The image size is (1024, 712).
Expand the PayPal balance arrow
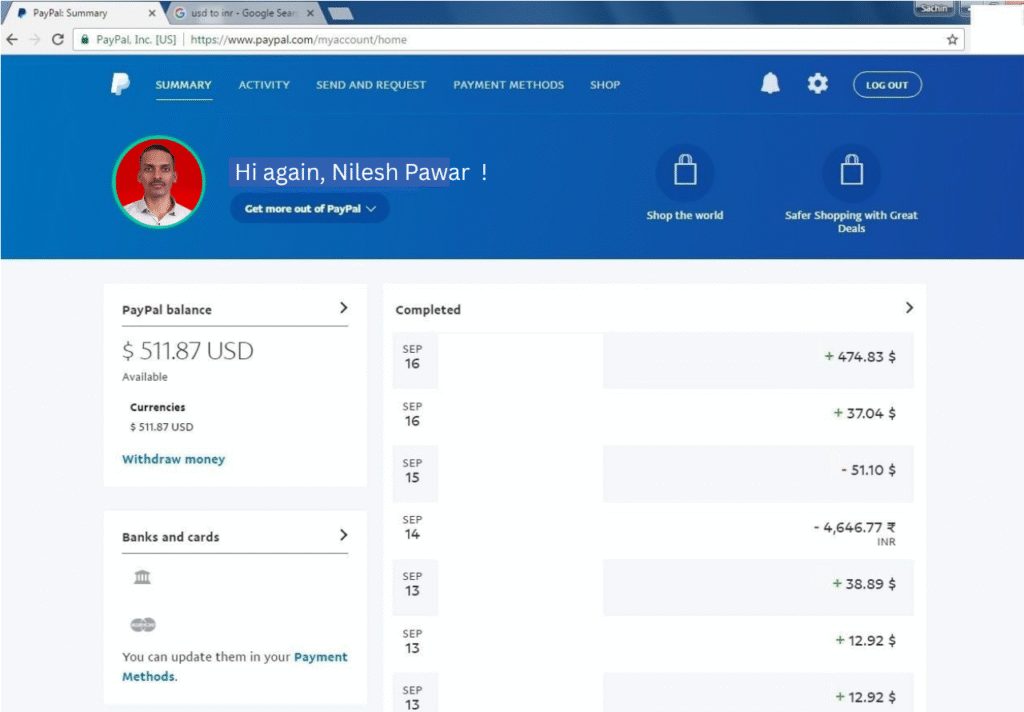pyautogui.click(x=343, y=308)
